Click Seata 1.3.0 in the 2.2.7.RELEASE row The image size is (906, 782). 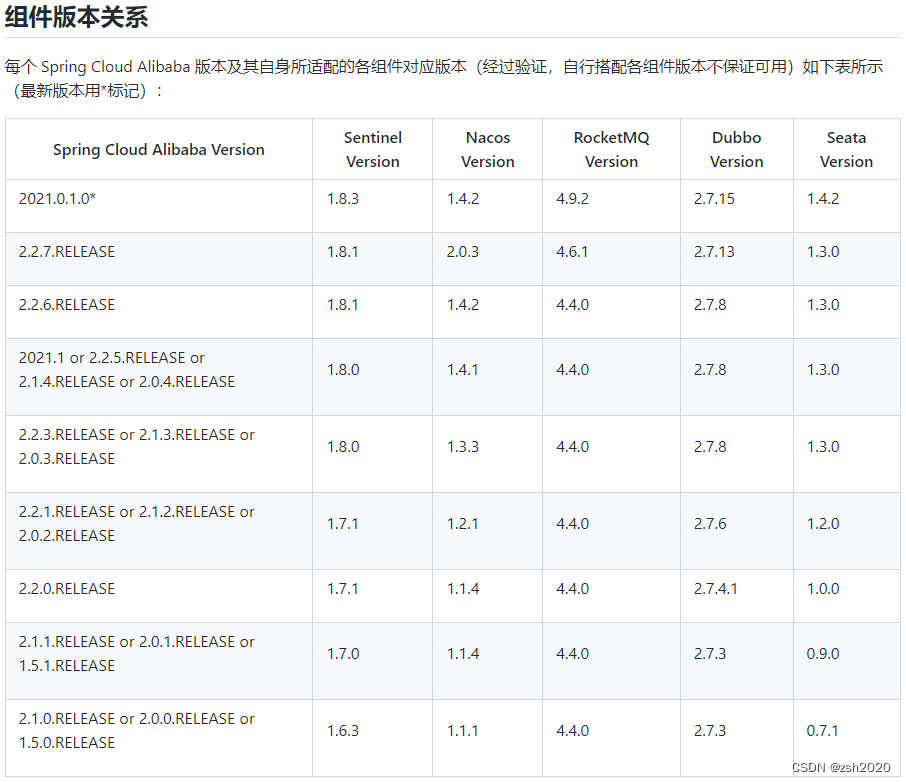(x=823, y=252)
